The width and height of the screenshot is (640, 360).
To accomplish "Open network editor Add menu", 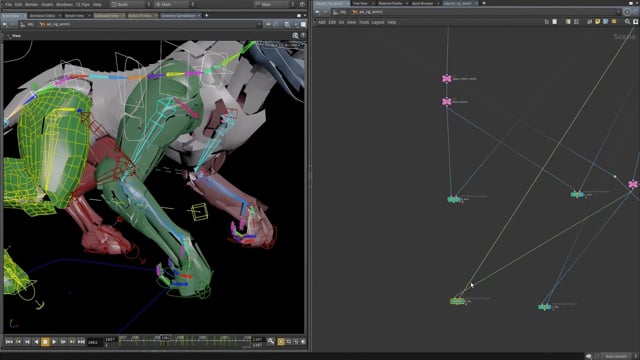I will coord(322,22).
